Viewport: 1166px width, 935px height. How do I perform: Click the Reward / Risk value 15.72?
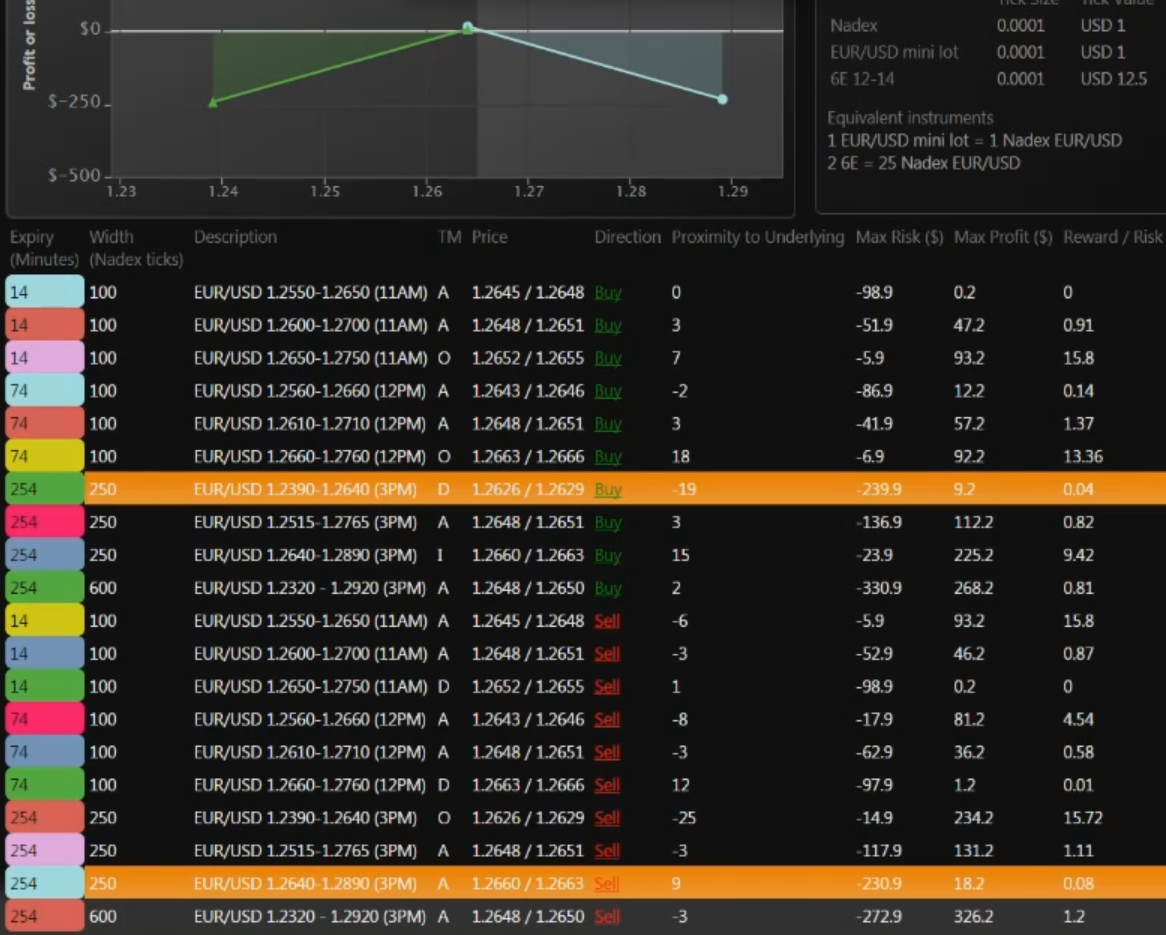pyautogui.click(x=1083, y=817)
